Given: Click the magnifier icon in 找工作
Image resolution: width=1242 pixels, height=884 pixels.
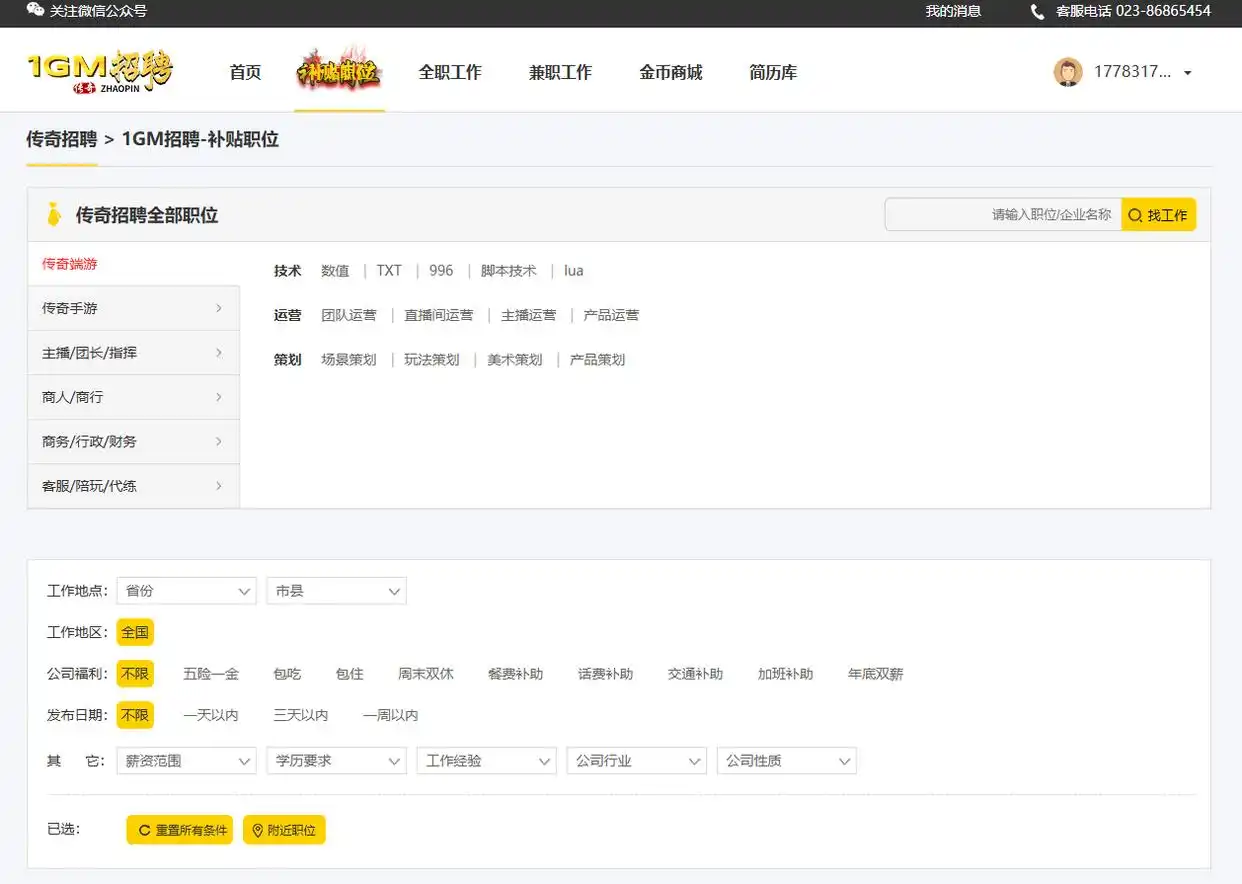Looking at the screenshot, I should click(x=1135, y=214).
